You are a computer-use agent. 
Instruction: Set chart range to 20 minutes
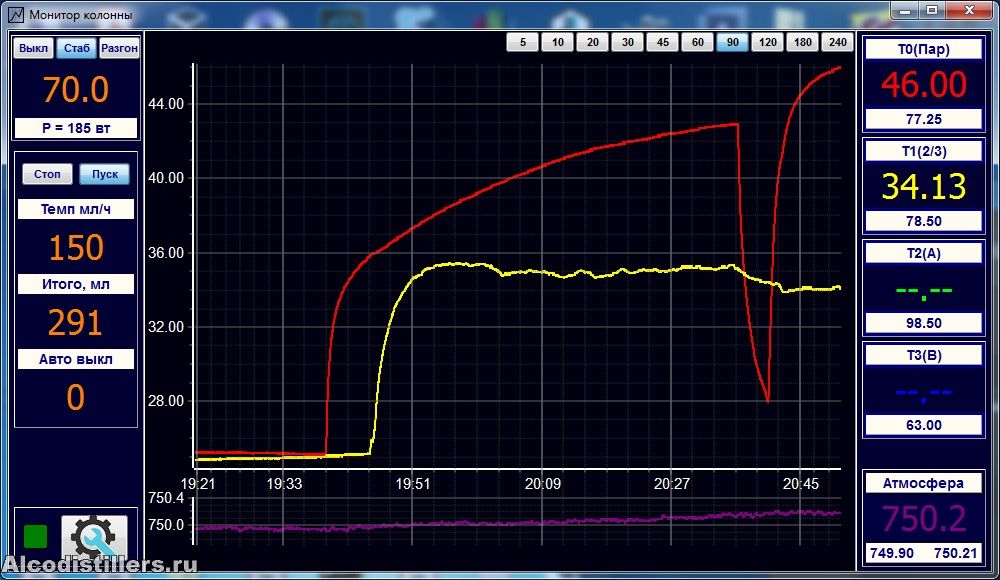pyautogui.click(x=593, y=42)
